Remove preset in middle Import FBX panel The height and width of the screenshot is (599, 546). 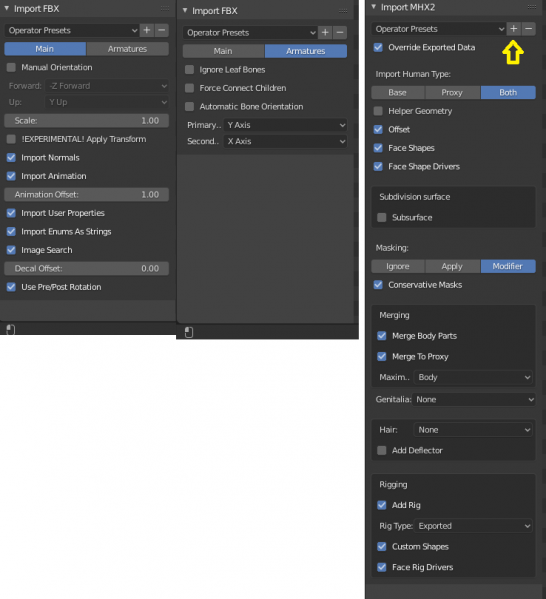[340, 32]
